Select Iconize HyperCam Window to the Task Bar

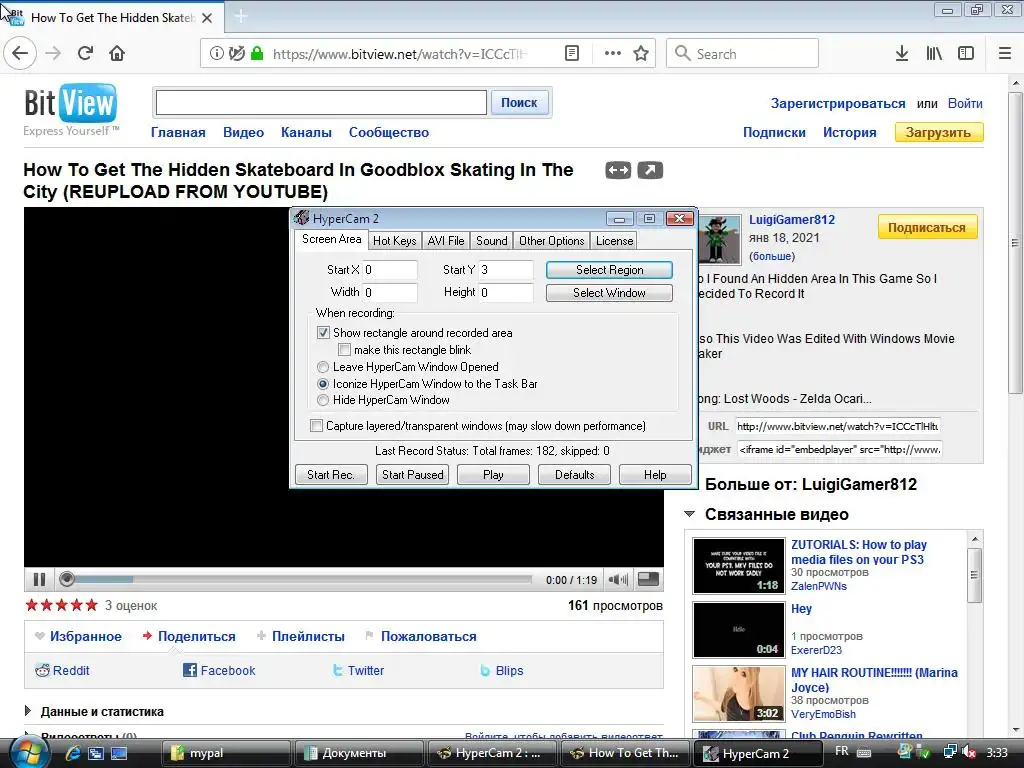[323, 384]
